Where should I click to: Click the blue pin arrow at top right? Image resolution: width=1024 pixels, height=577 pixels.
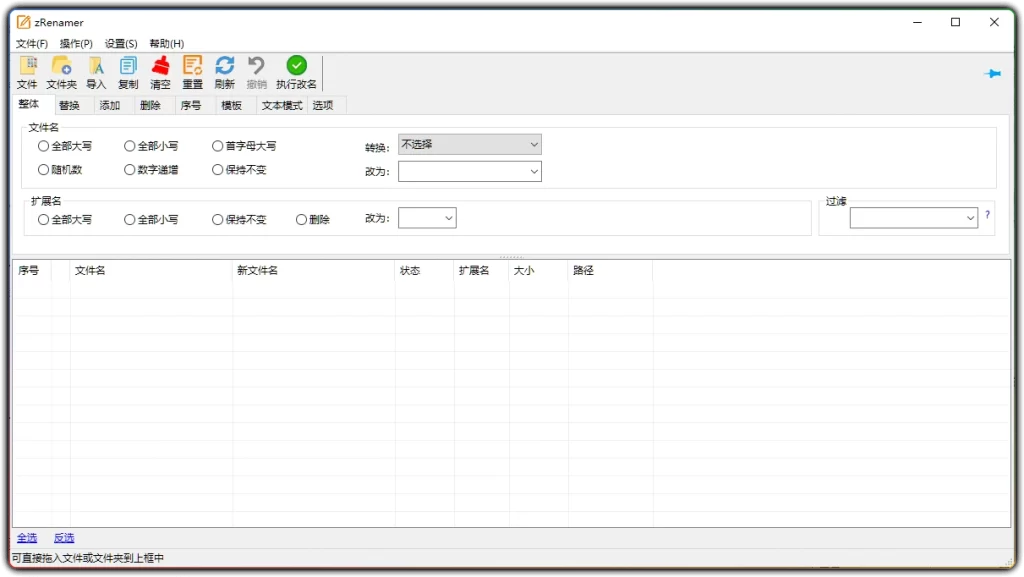pyautogui.click(x=992, y=73)
